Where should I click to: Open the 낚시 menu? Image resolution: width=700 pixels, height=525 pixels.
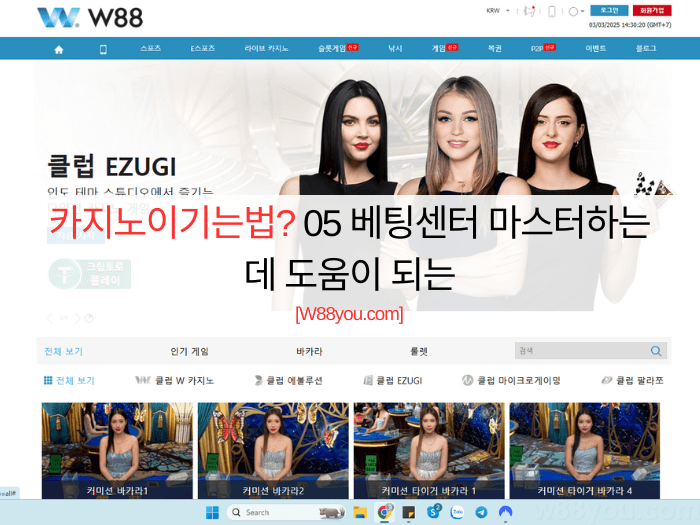[x=395, y=48]
